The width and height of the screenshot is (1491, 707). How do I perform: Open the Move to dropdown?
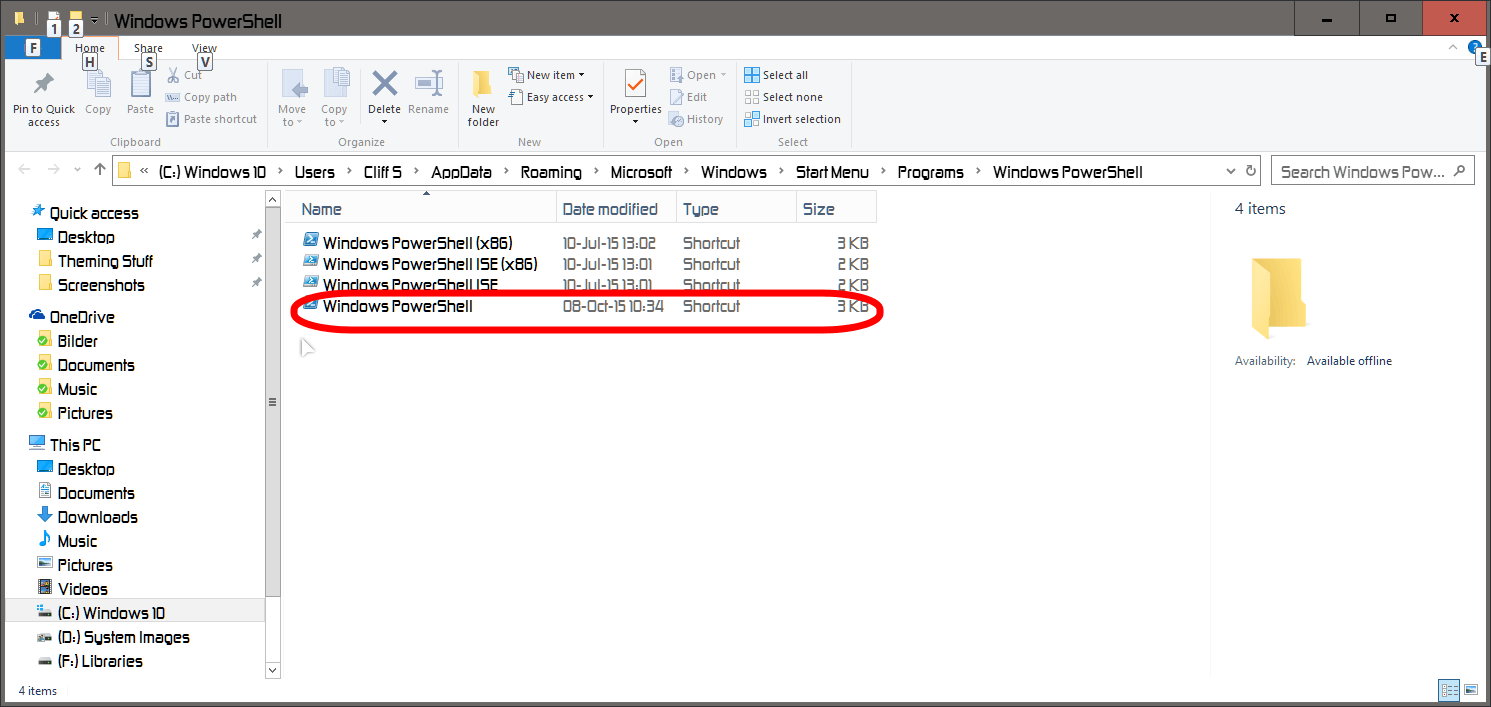click(292, 98)
